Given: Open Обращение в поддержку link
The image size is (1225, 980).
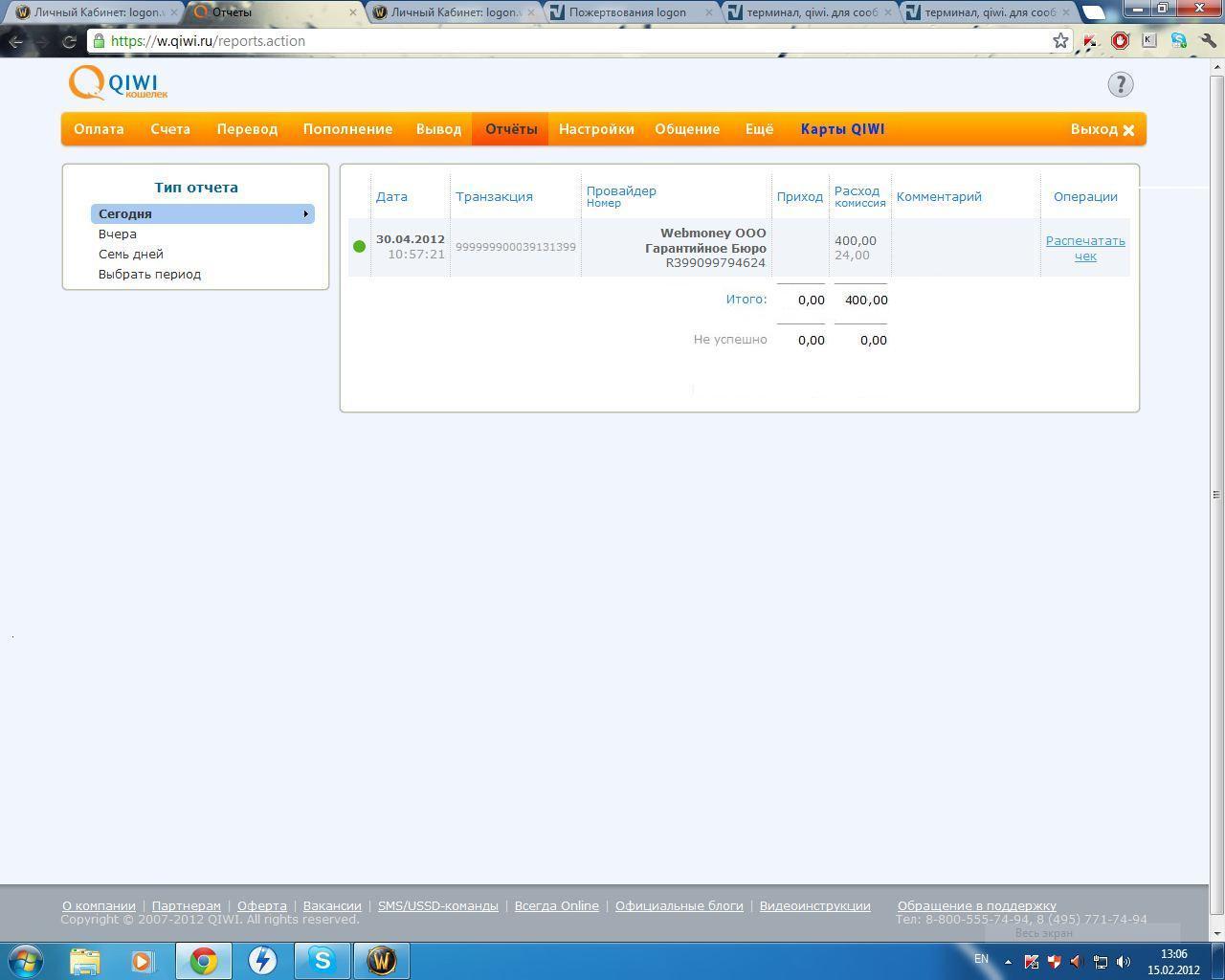Looking at the screenshot, I should coord(976,905).
